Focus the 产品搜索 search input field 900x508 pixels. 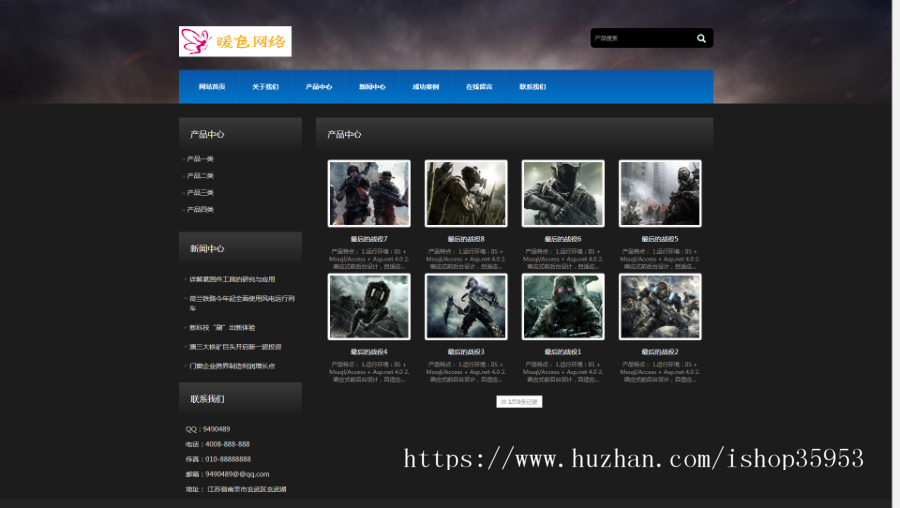pyautogui.click(x=641, y=38)
